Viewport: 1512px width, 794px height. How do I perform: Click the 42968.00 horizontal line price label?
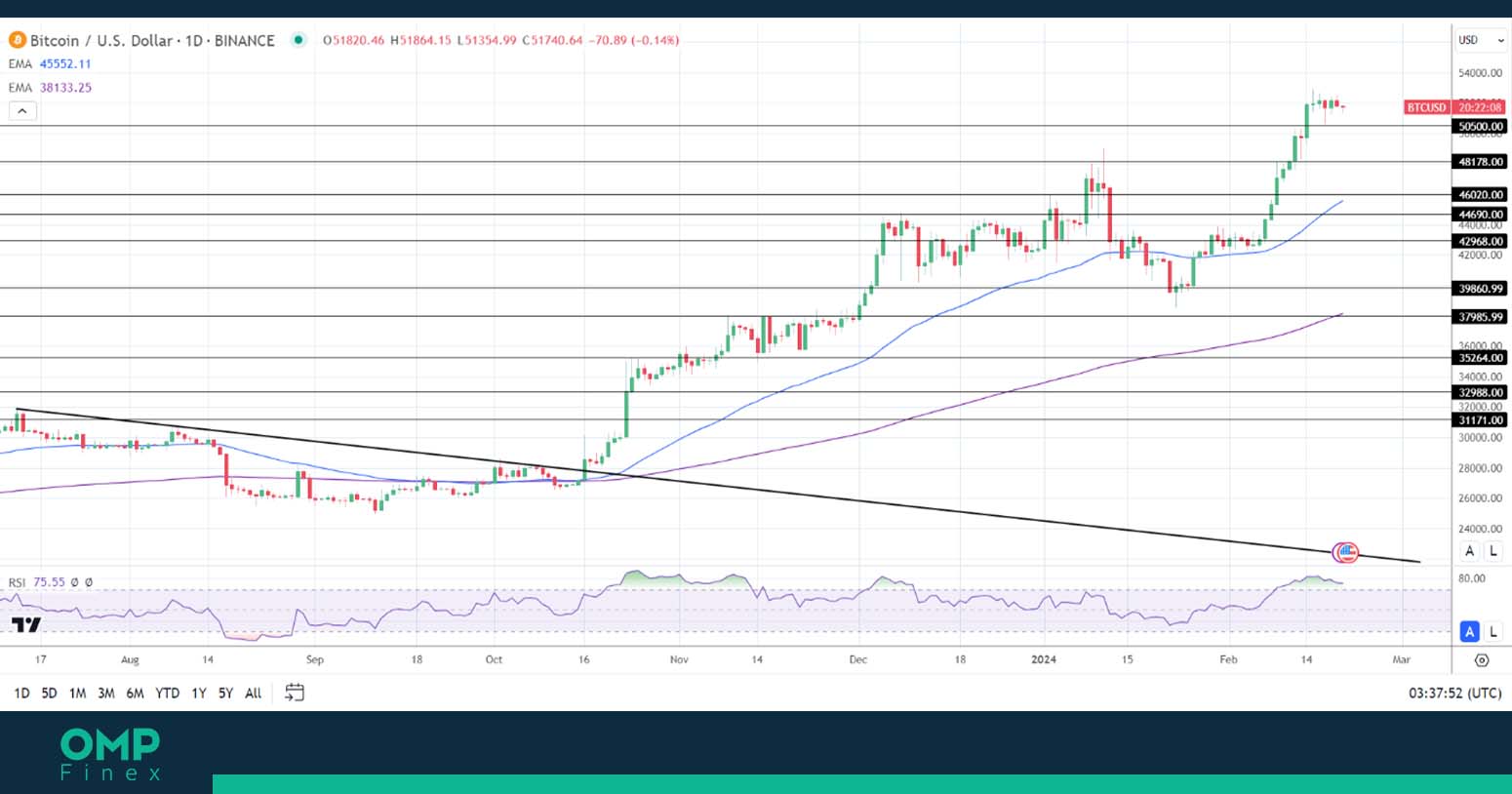tap(1480, 241)
